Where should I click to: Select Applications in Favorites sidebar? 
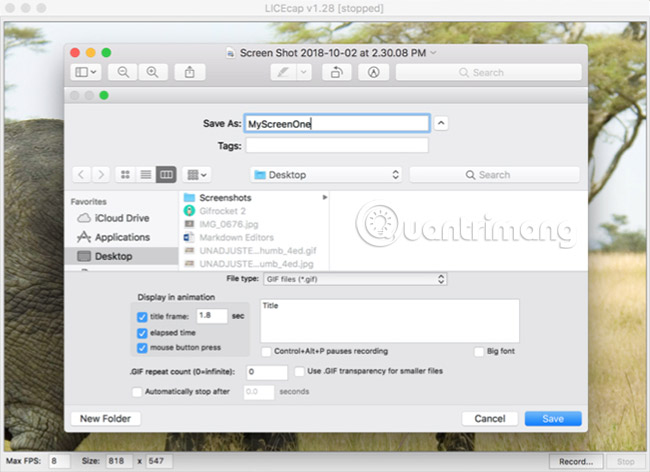121,237
